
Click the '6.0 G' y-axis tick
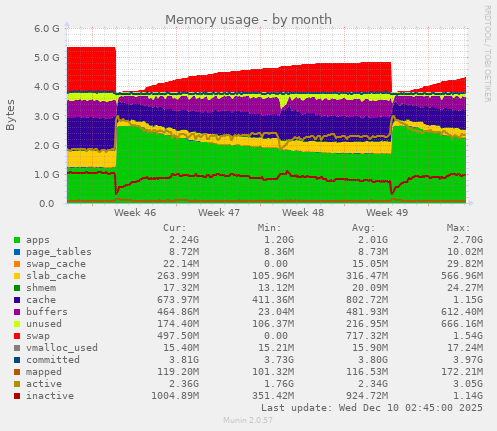(47, 28)
